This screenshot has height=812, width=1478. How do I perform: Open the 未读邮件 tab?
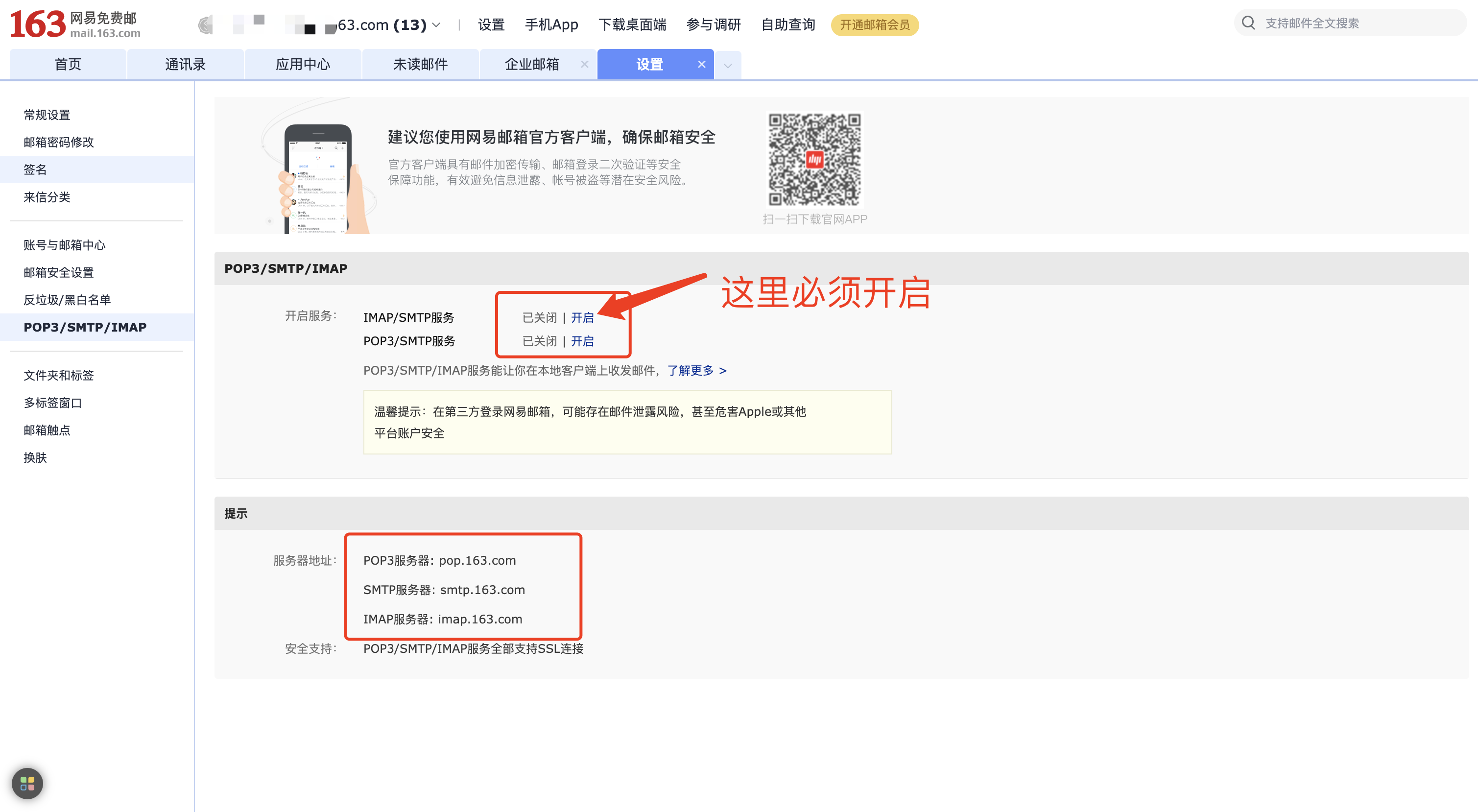click(421, 64)
